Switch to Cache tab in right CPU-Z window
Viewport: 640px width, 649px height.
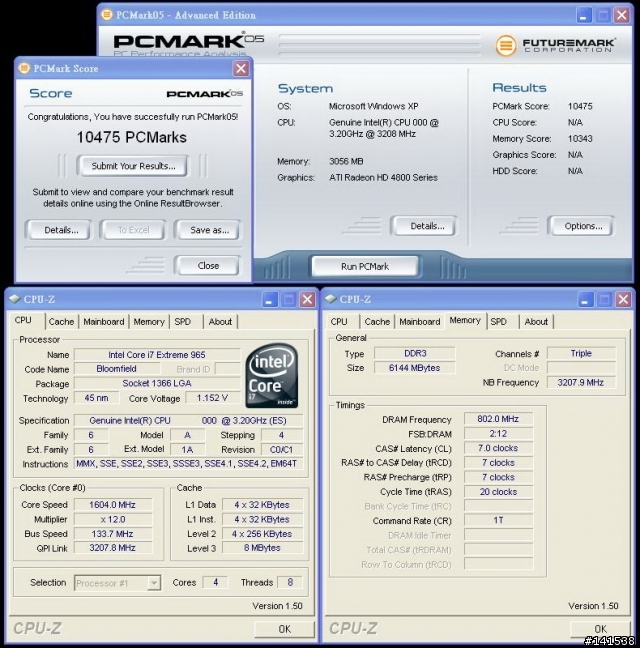pyautogui.click(x=377, y=322)
